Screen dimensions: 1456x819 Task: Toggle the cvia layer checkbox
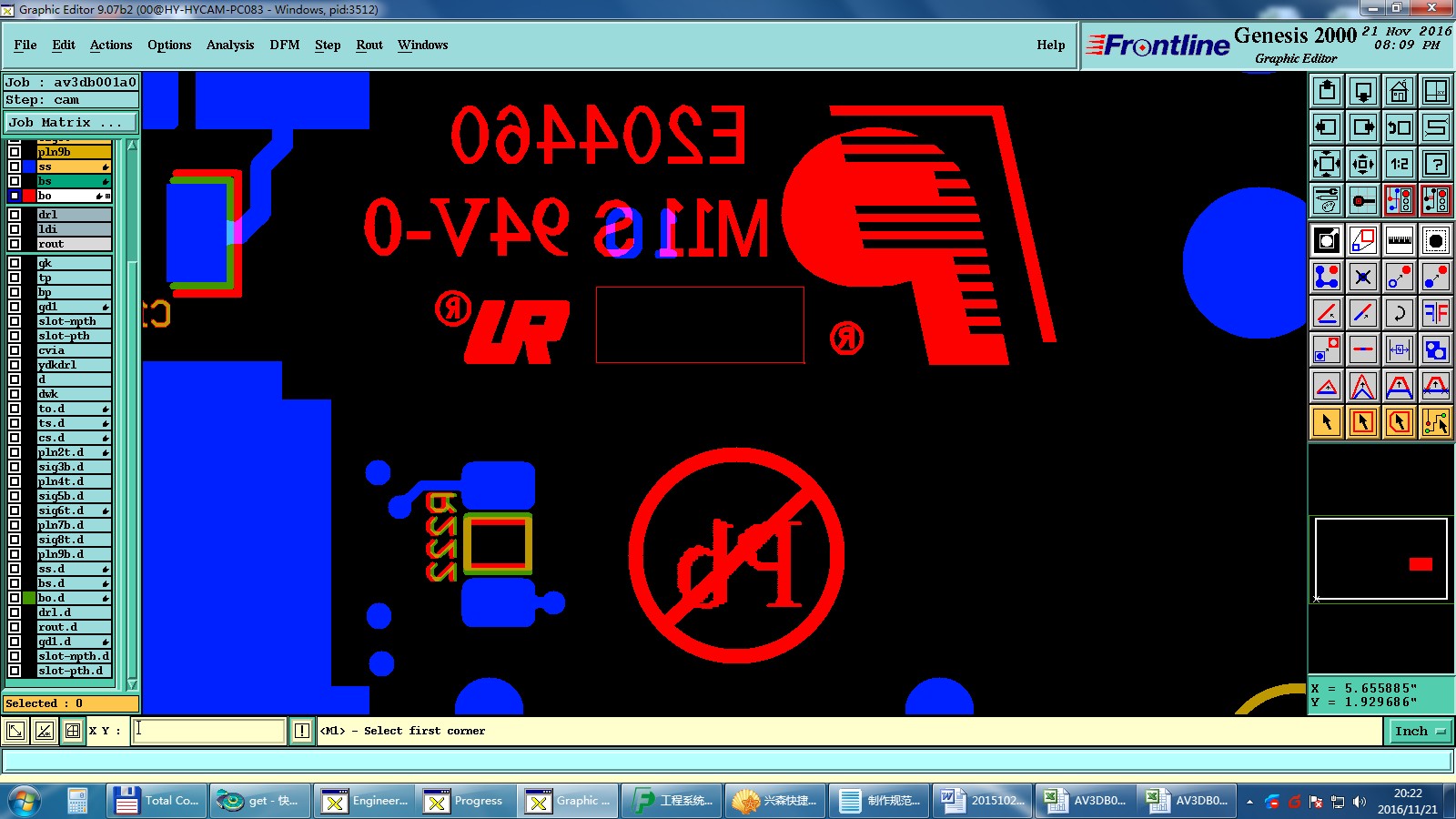click(15, 350)
